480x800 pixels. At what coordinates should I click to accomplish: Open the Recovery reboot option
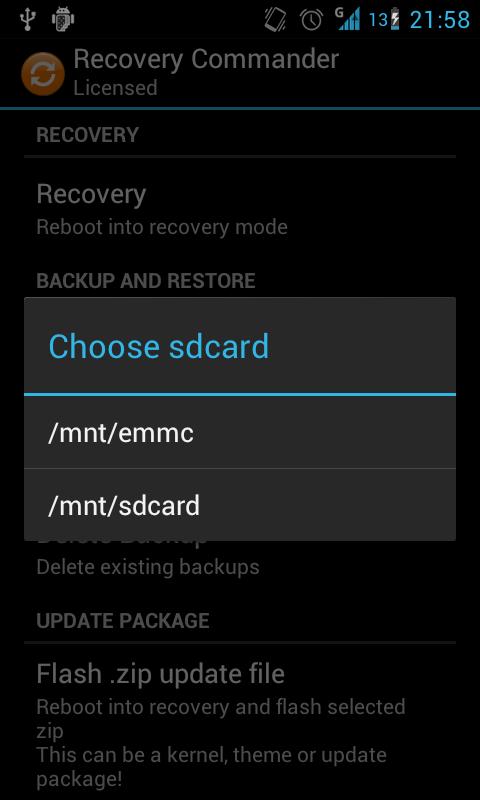tap(240, 208)
